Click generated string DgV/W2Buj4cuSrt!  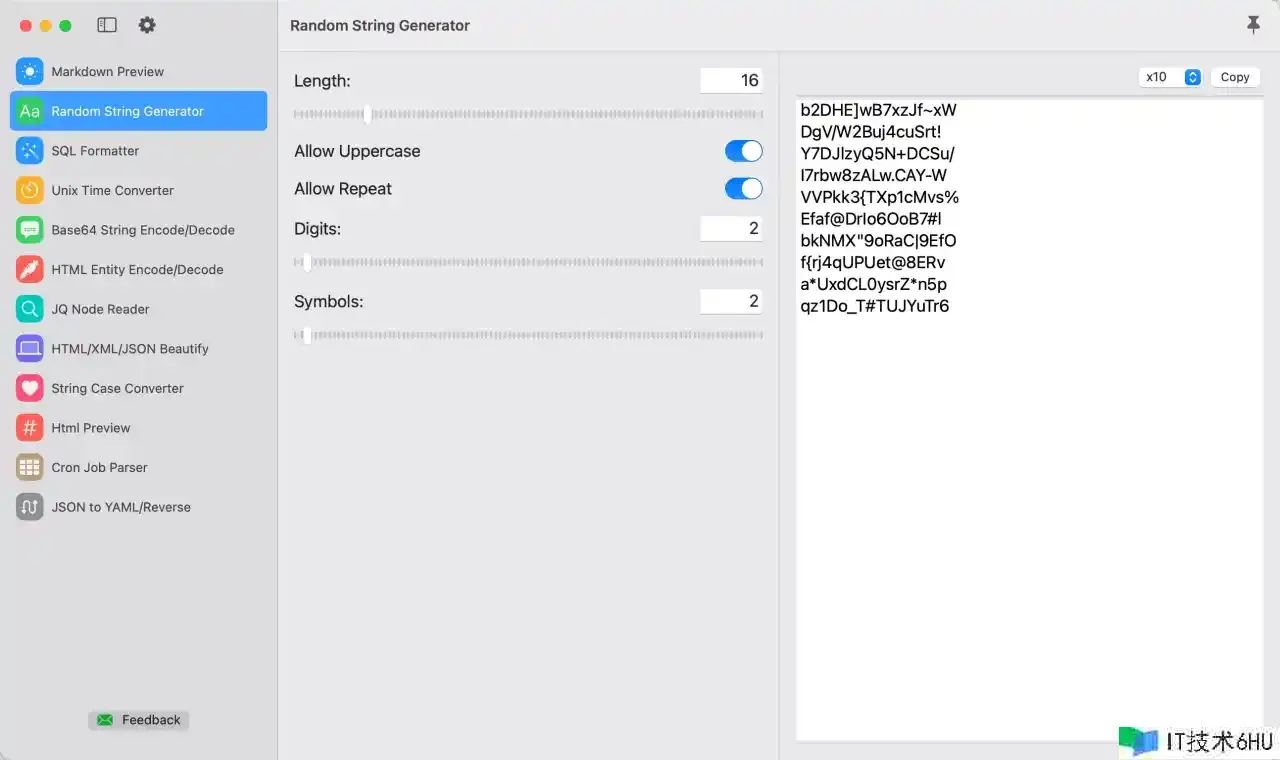(871, 132)
